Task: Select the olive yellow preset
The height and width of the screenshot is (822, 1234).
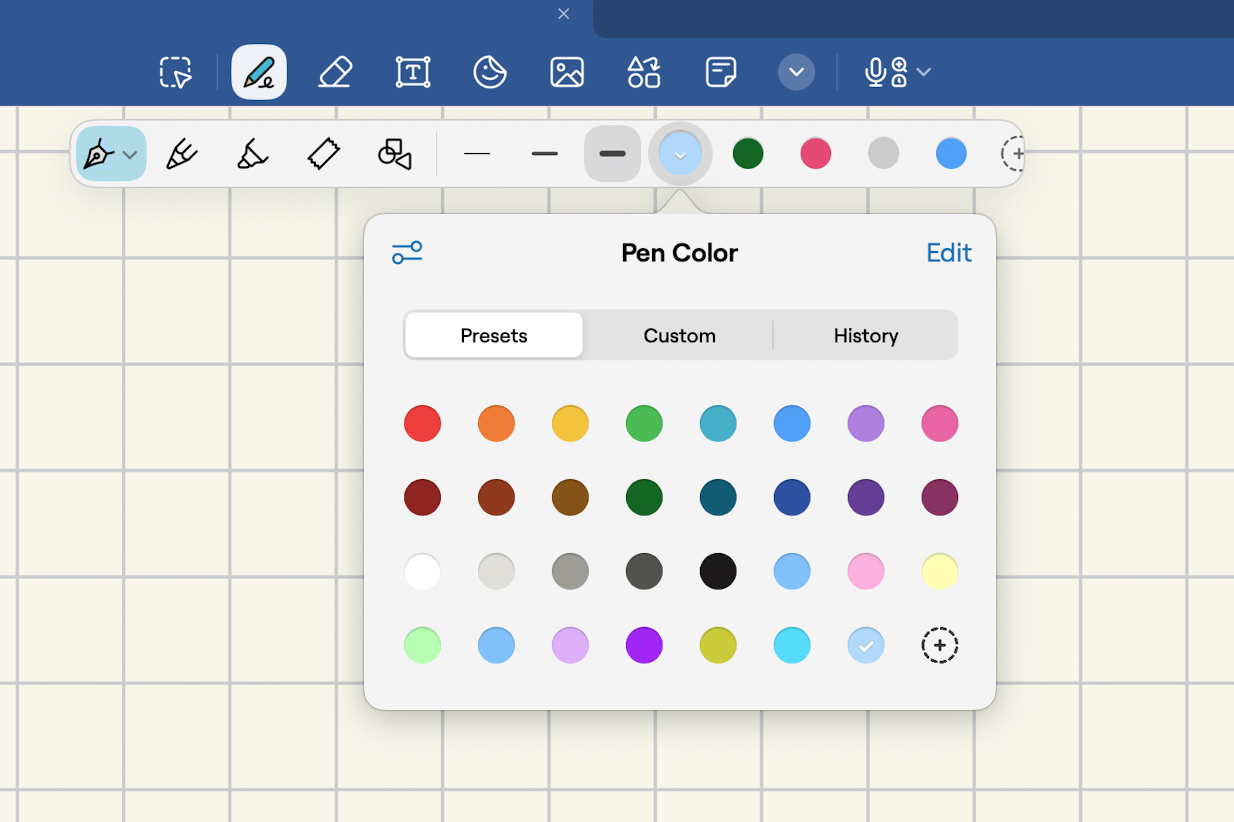Action: pyautogui.click(x=718, y=645)
